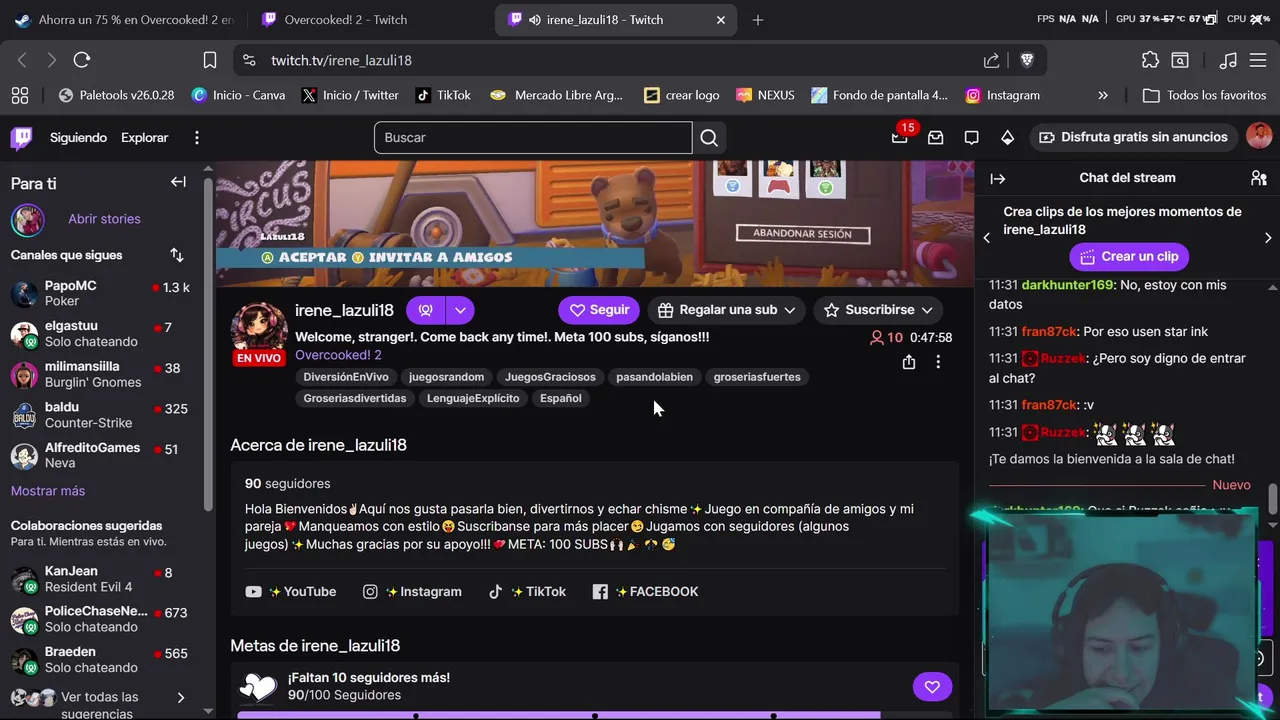The height and width of the screenshot is (720, 1280).
Task: Open the chat bubble icon in top bar
Action: (971, 137)
